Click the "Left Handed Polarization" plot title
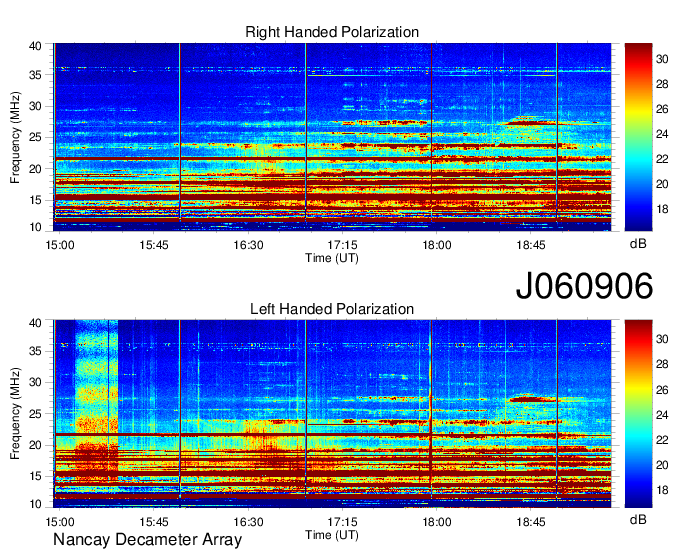The image size is (680, 552). tap(332, 309)
